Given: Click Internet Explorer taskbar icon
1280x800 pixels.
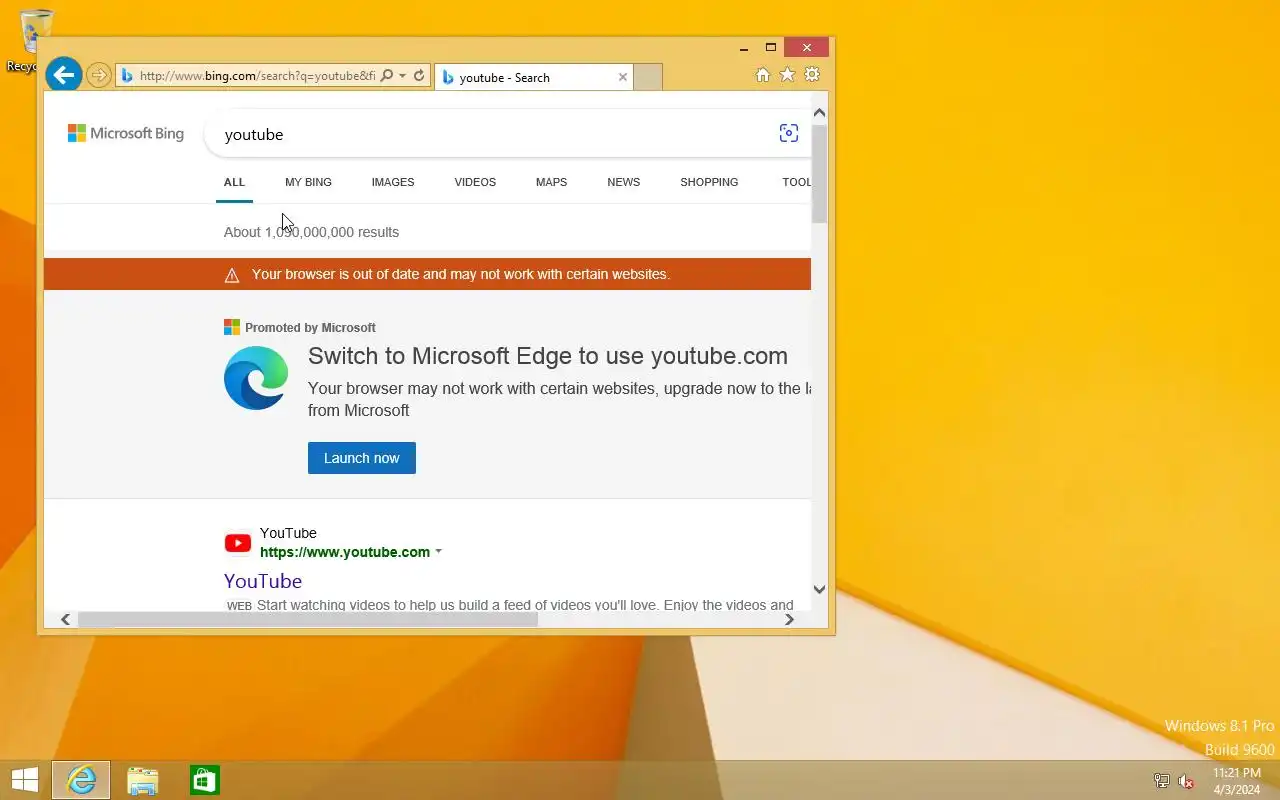Looking at the screenshot, I should pos(81,780).
